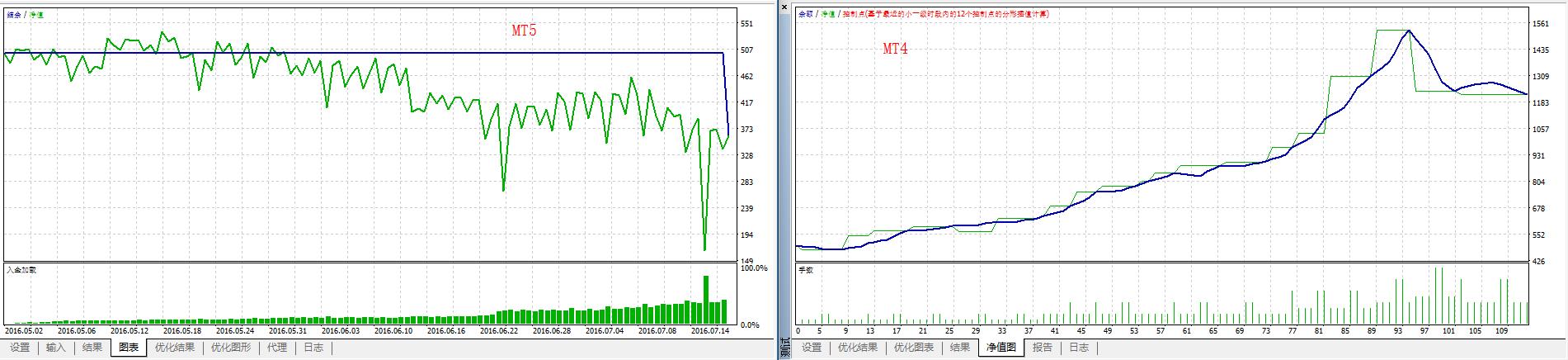Open the 设置 tab in the MT4 tester
Viewport: 1568px width, 360px height.
[x=812, y=348]
